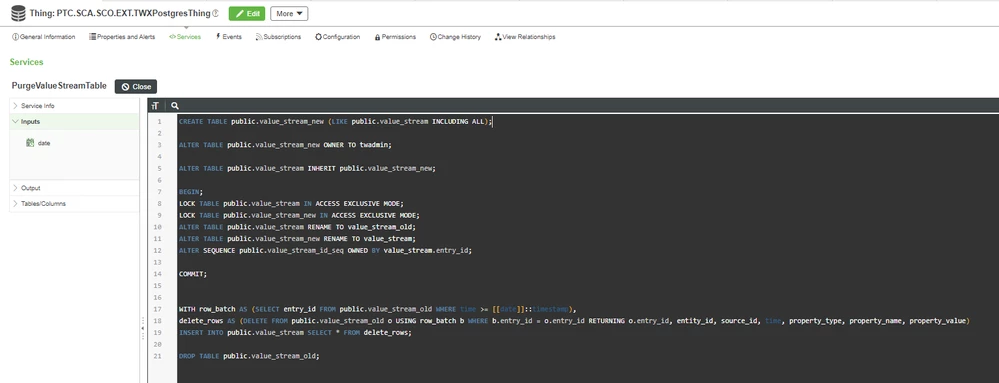This screenshot has width=999, height=383.
Task: Click the Edit button
Action: (x=247, y=13)
